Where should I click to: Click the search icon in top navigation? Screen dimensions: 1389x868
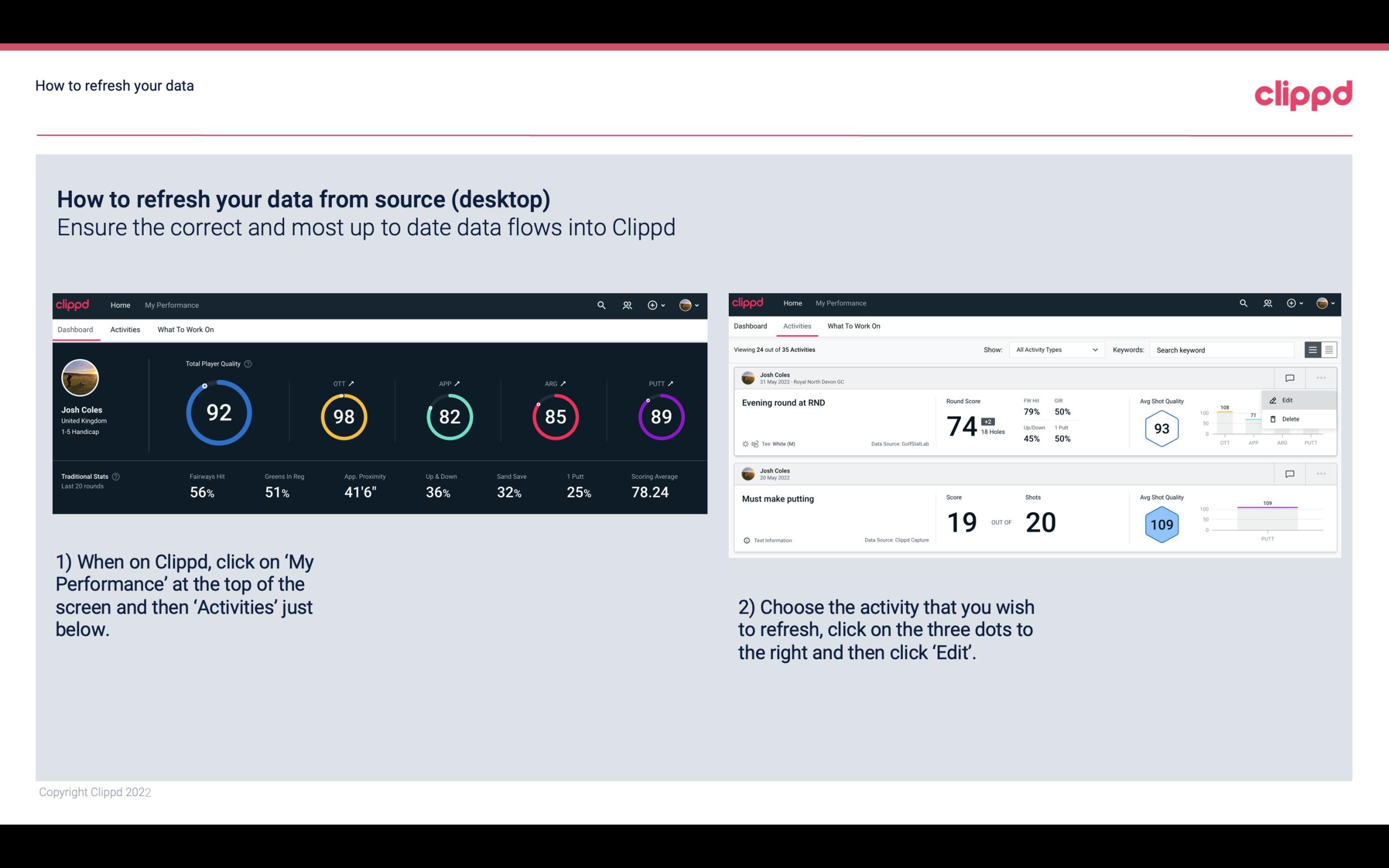tap(601, 305)
